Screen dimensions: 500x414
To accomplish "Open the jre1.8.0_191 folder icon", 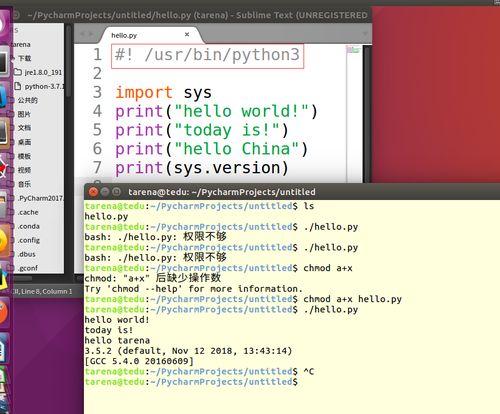I will click(18, 72).
